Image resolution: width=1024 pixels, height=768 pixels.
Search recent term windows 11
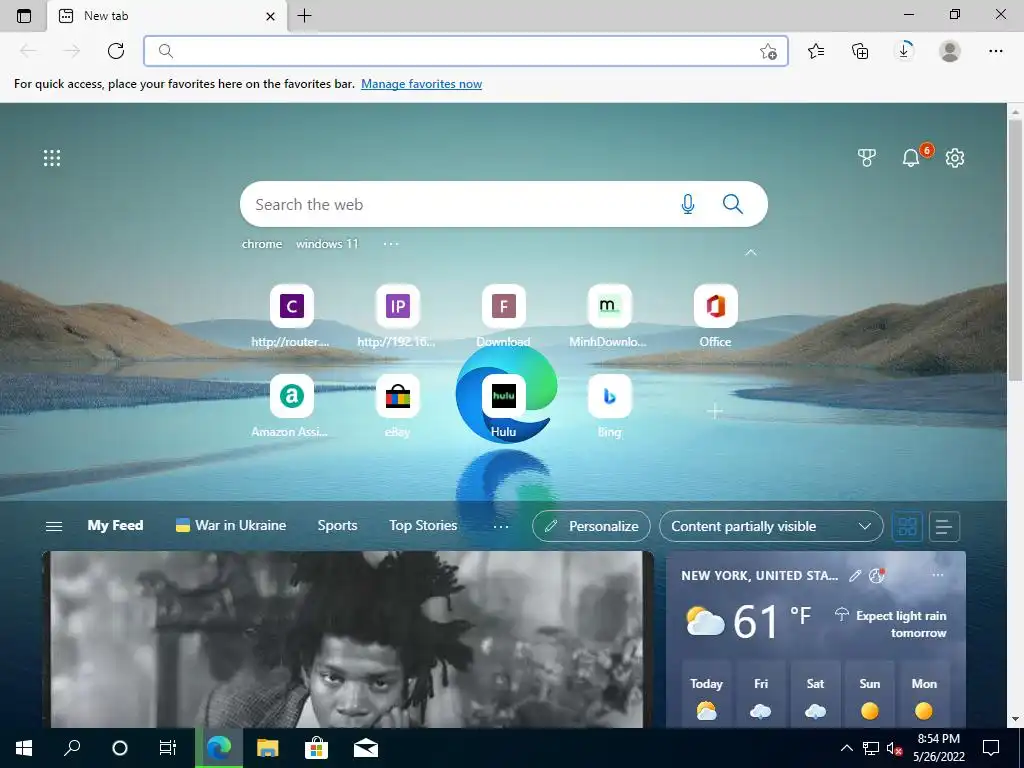pyautogui.click(x=327, y=244)
